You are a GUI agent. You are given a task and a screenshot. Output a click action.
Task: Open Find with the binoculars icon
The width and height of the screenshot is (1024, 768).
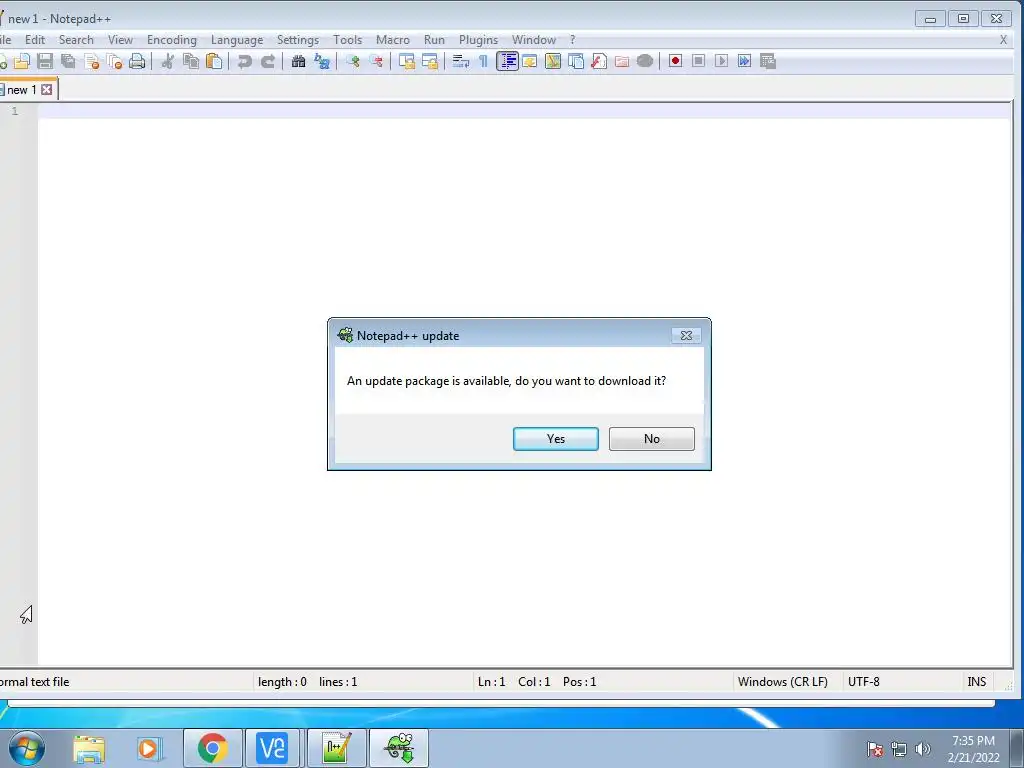298,61
